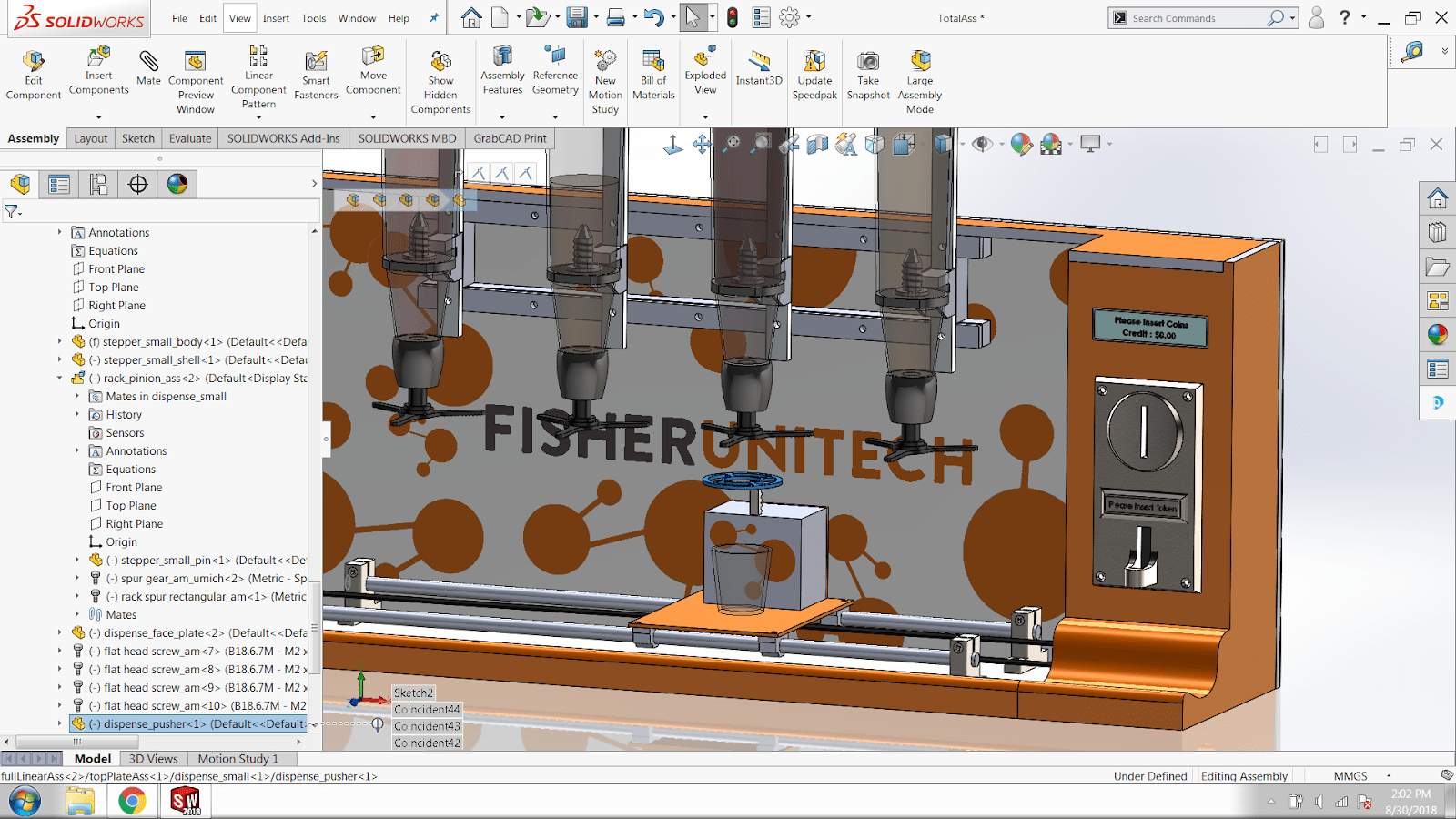This screenshot has width=1456, height=819.
Task: Open the ConfigurationManager tab icon
Action: click(98, 185)
